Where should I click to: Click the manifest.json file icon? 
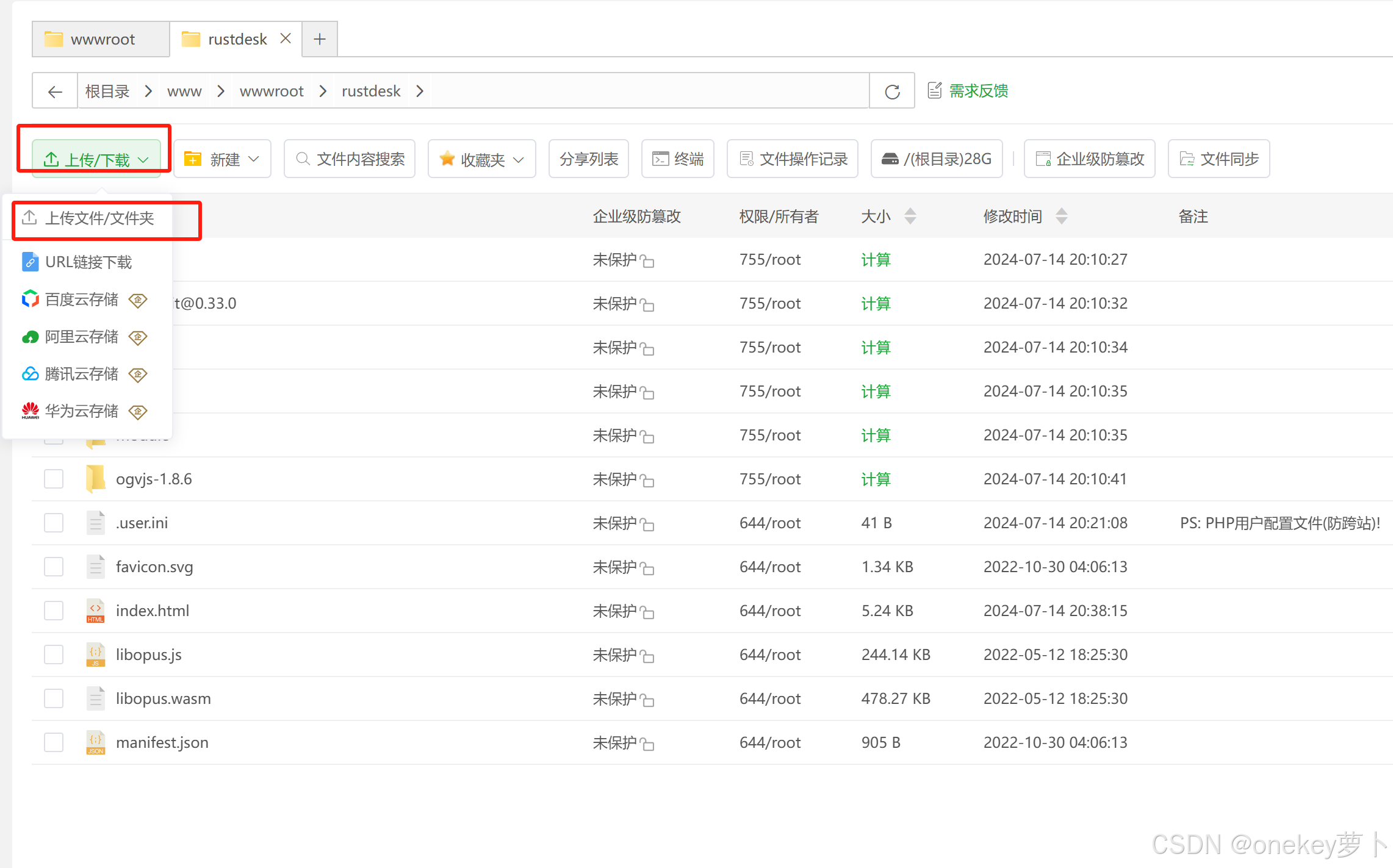click(96, 742)
